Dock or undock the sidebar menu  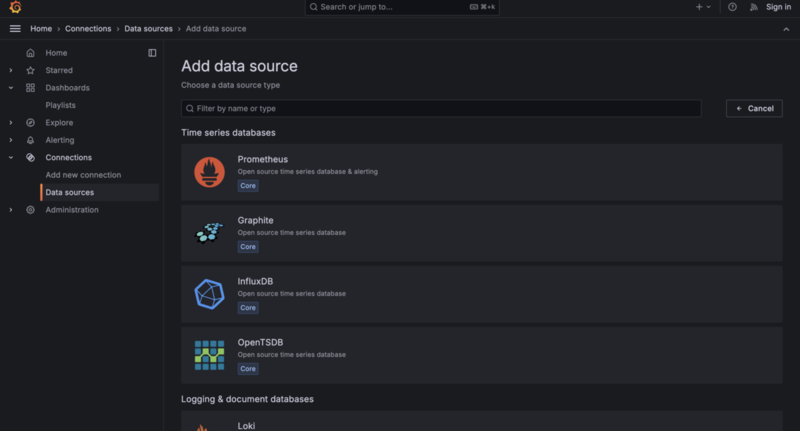(152, 53)
